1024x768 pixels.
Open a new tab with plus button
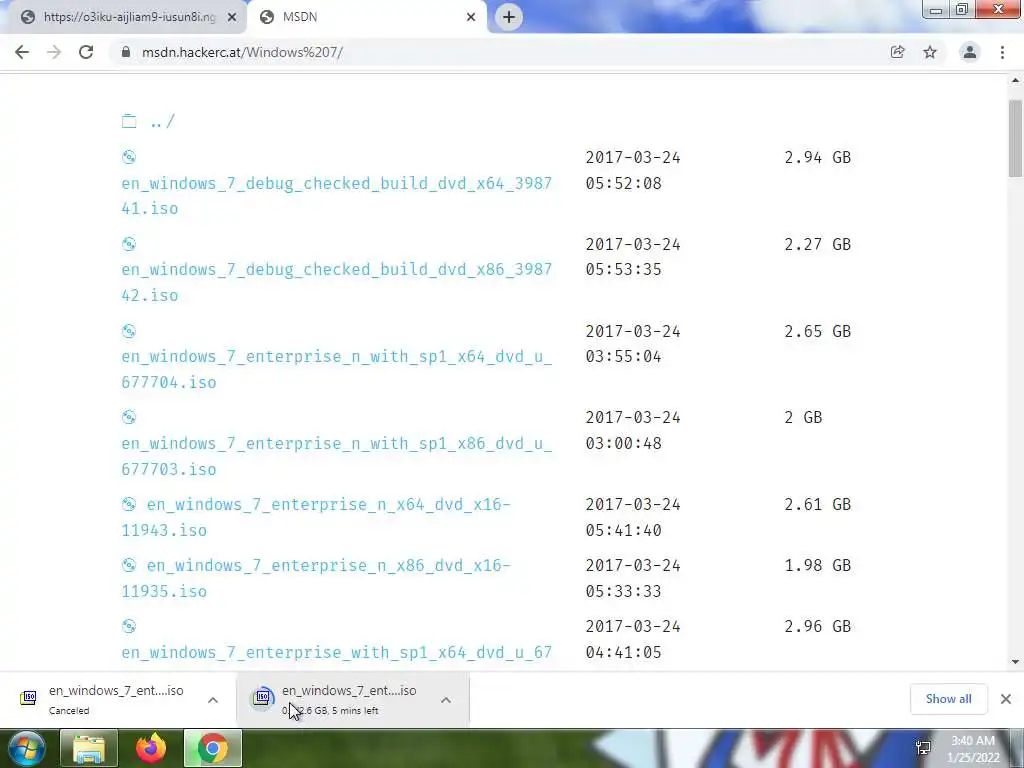click(509, 17)
